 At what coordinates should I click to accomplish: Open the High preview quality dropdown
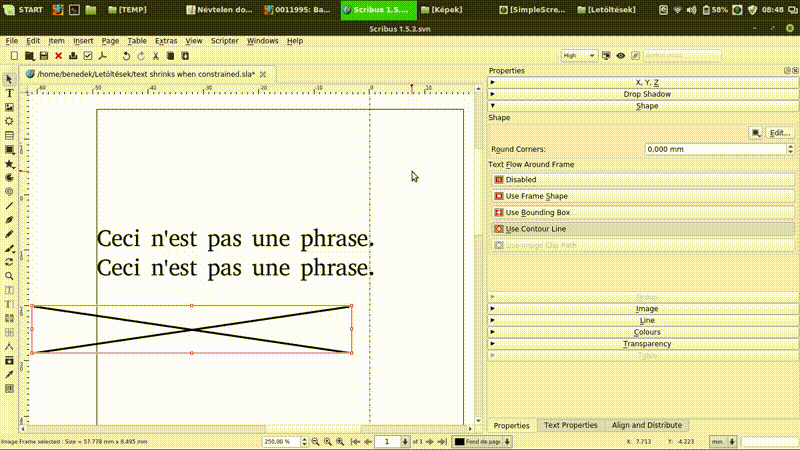pos(579,56)
